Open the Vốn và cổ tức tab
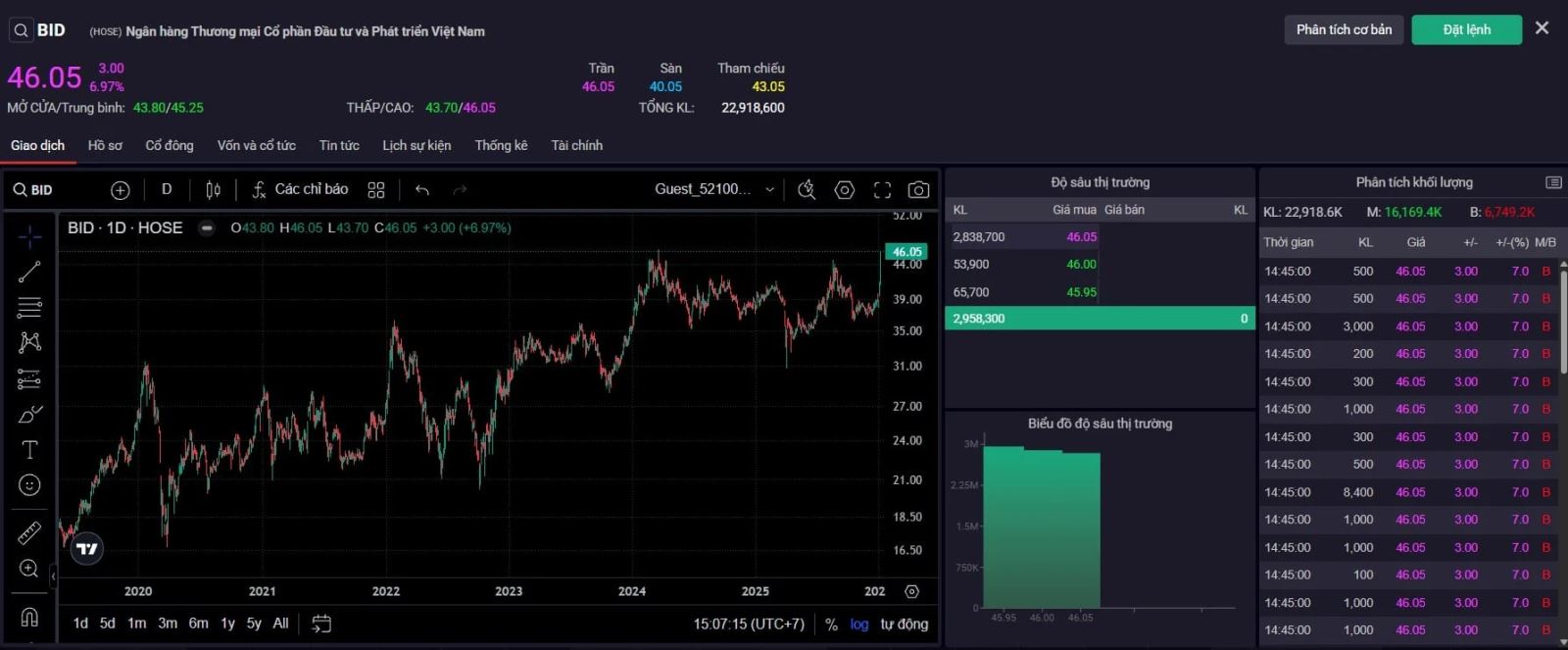Screen dimensions: 1568x650 pos(256,145)
